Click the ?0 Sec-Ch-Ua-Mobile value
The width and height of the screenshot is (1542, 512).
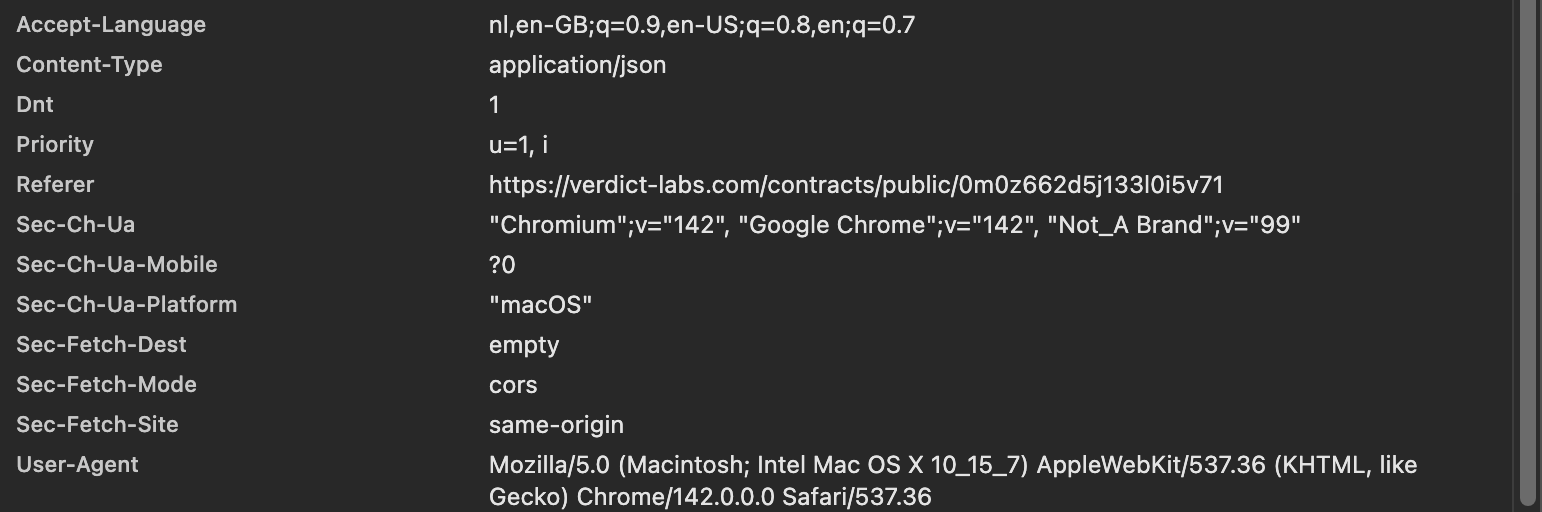(x=502, y=265)
